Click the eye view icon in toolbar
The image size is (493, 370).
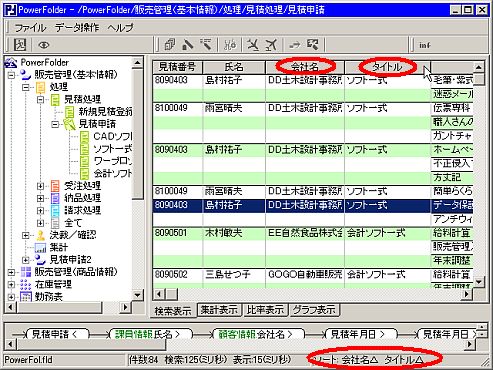click(44, 45)
